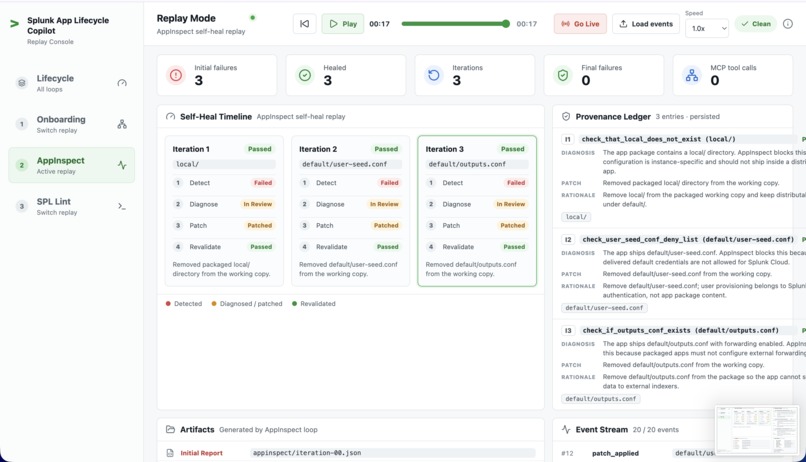The width and height of the screenshot is (806, 462).
Task: Open the Initial Report link
Action: pos(202,453)
